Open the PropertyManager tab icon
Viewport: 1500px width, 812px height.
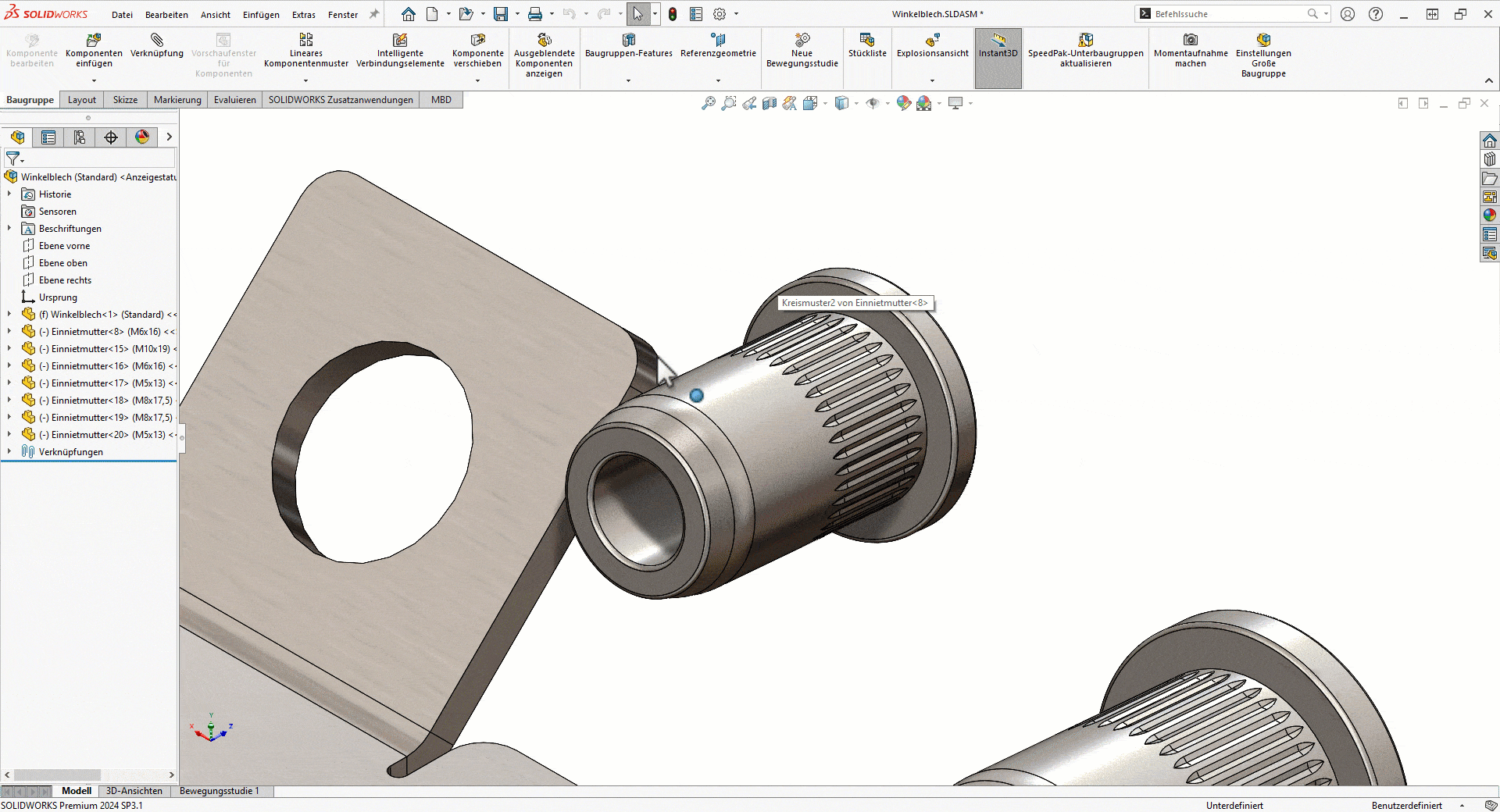(x=48, y=137)
